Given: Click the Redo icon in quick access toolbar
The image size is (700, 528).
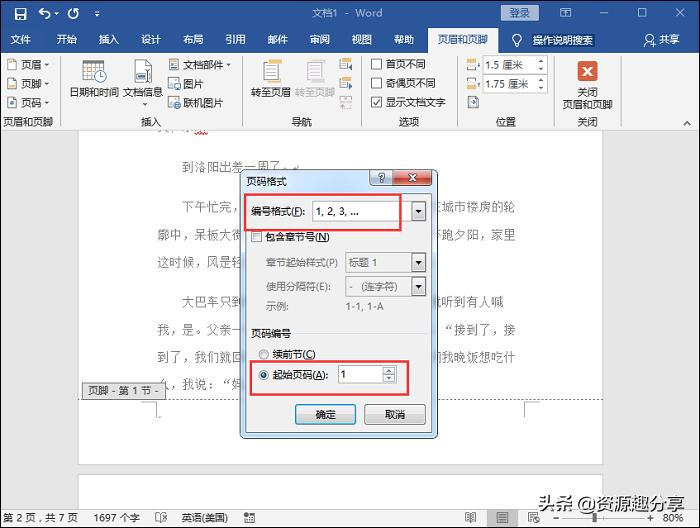Looking at the screenshot, I should click(x=74, y=13).
